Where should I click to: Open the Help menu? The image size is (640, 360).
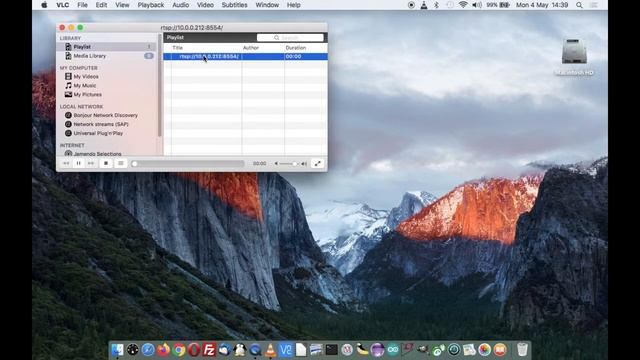[293, 5]
